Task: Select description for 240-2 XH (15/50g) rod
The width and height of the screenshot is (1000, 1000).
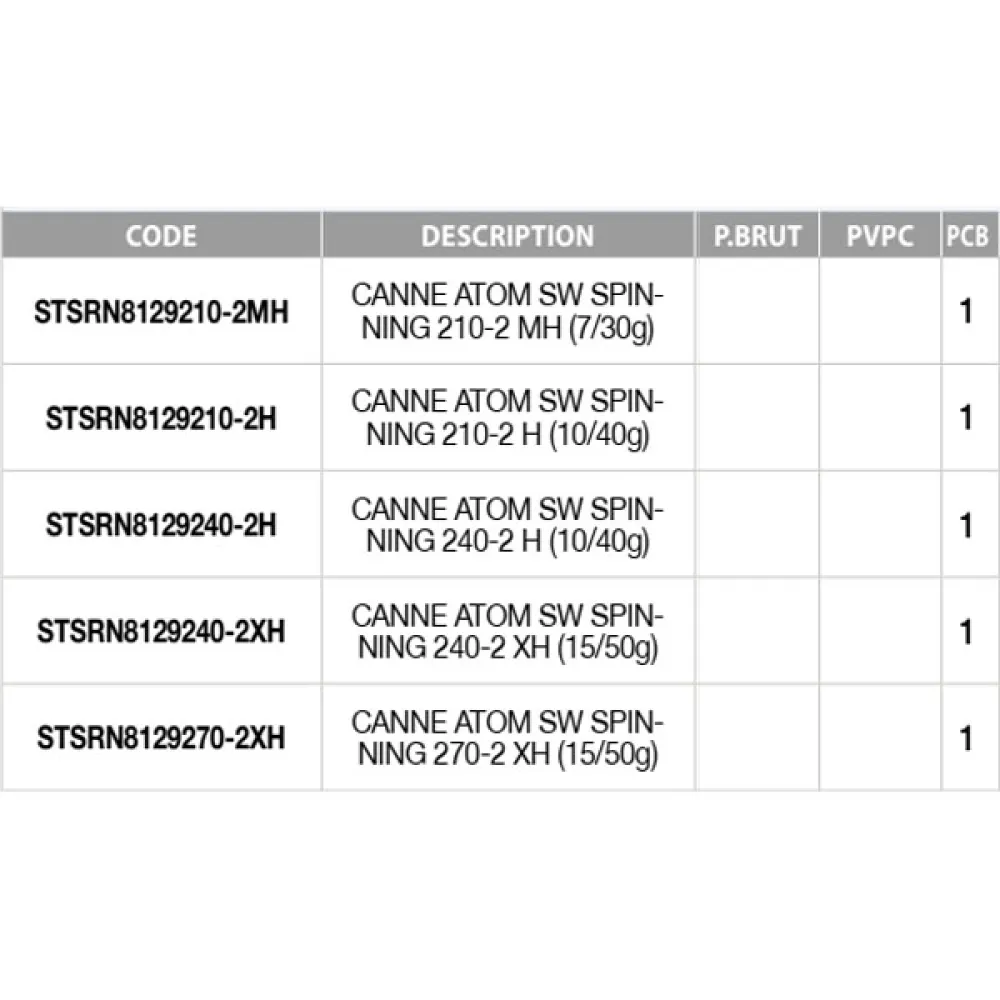Action: tap(507, 632)
